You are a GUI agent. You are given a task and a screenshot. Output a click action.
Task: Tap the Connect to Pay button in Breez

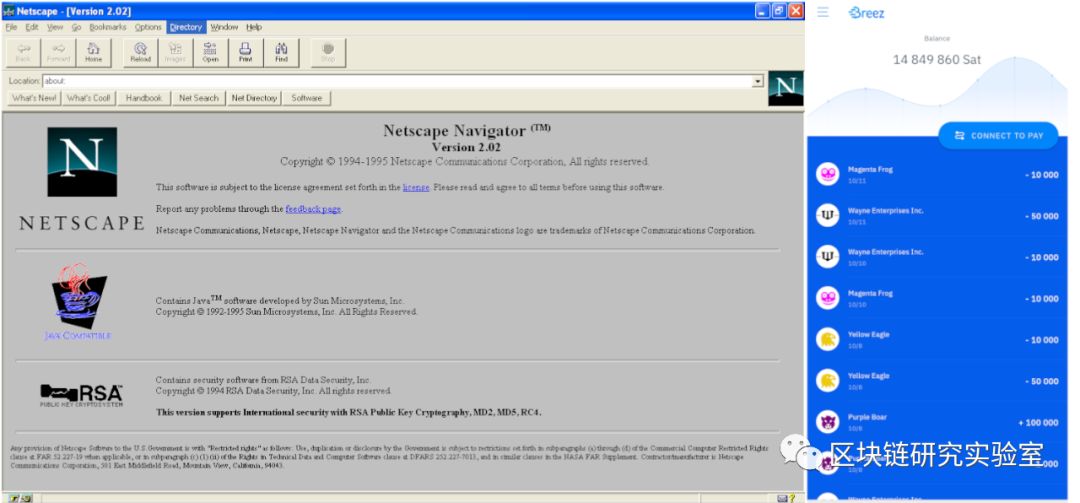click(x=998, y=136)
